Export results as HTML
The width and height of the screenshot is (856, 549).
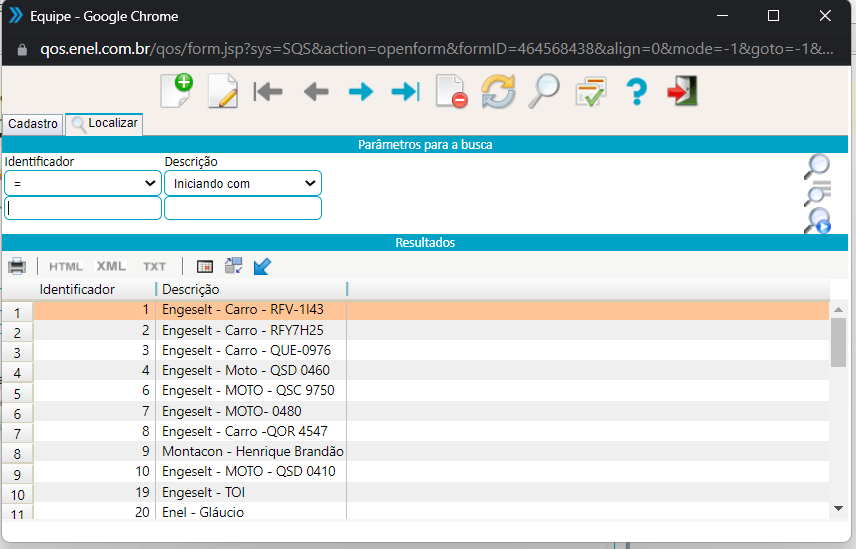pyautogui.click(x=66, y=266)
